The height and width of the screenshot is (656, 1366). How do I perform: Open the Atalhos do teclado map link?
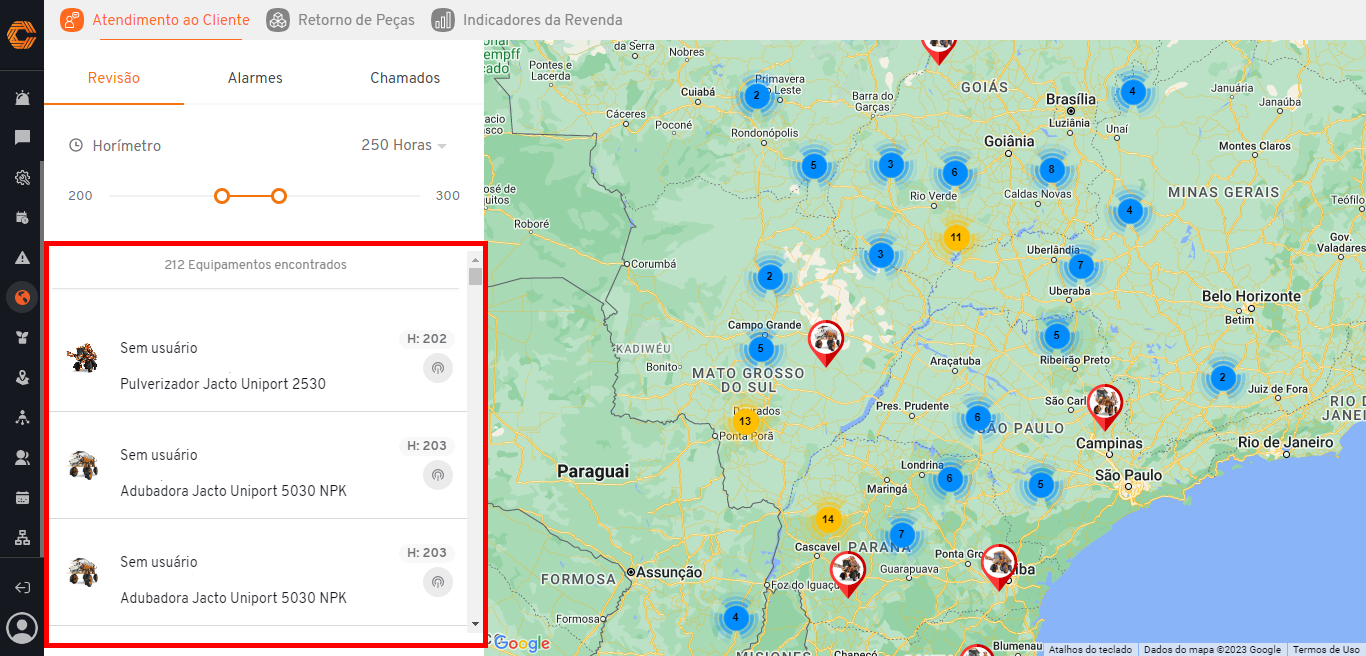tap(1090, 649)
